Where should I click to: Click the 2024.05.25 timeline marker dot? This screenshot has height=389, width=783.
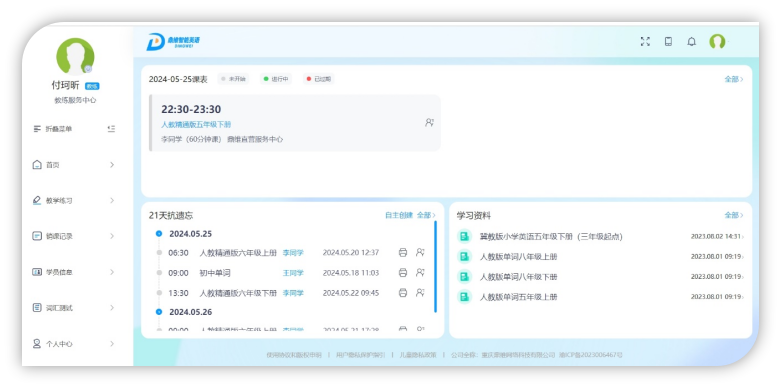[x=159, y=234]
